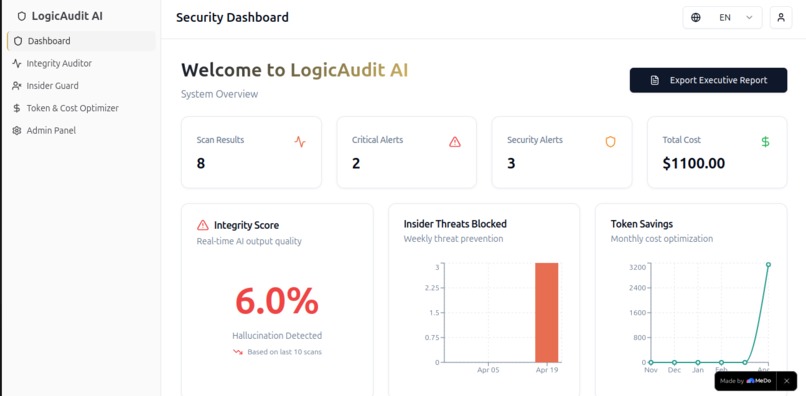
Task: Click the Dashboard shield icon in sidebar
Action: 18,41
